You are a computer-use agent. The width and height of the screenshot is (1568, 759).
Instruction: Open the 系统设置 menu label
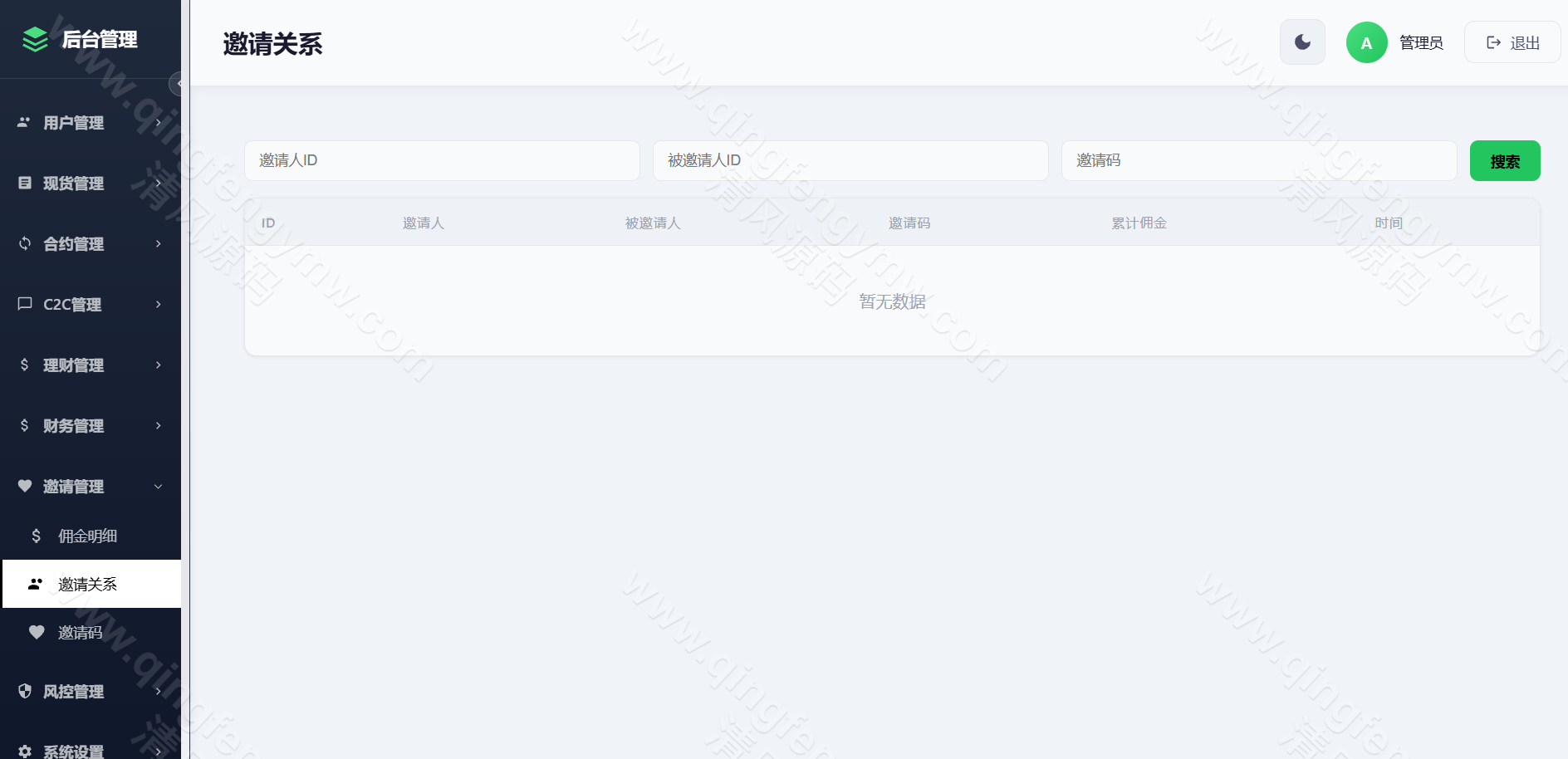click(x=73, y=752)
